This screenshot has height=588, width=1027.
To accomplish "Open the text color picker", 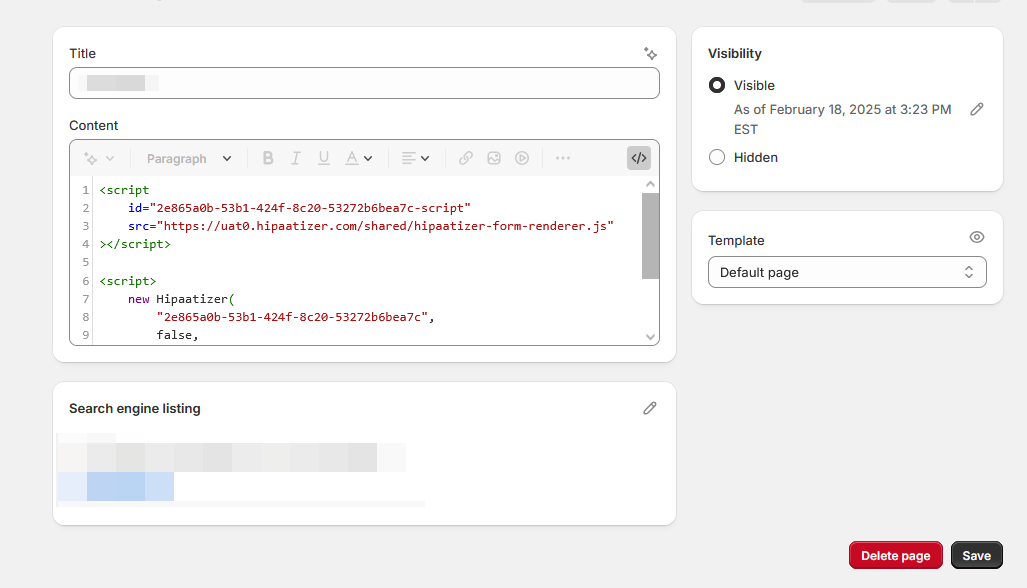I will tap(359, 158).
